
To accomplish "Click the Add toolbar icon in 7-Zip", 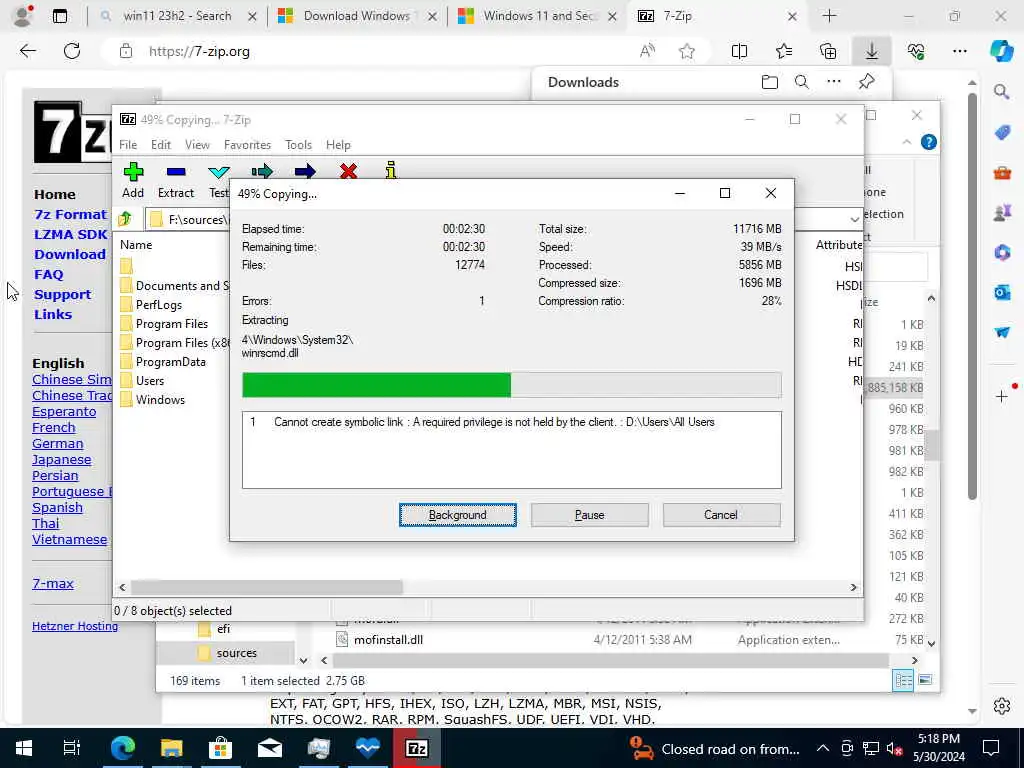I will click(133, 172).
